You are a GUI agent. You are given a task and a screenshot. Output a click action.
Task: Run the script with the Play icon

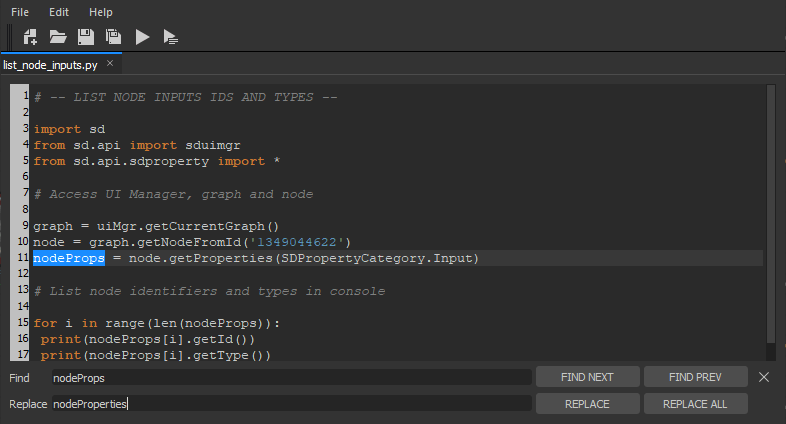(142, 37)
